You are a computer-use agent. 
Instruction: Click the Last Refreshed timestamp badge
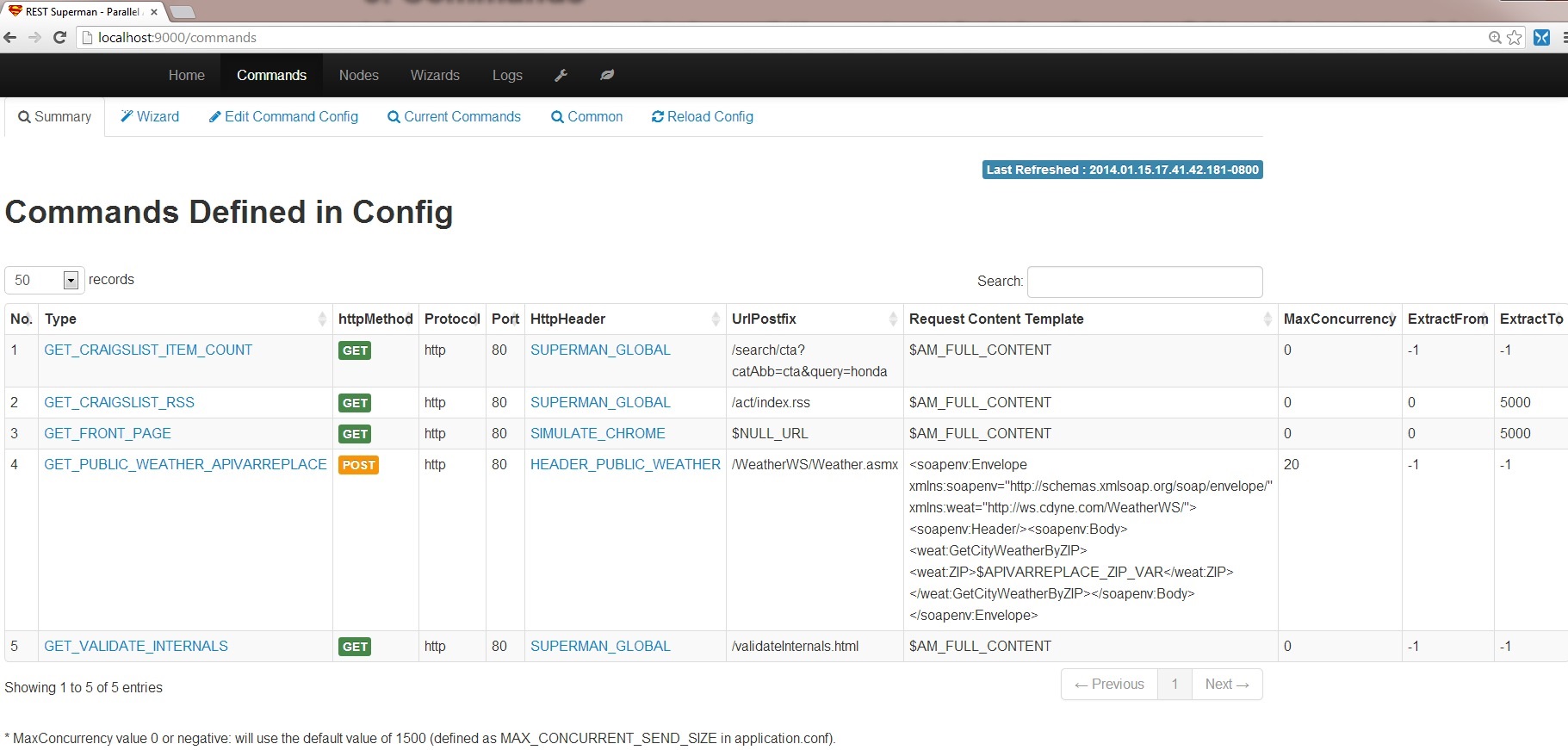[1123, 170]
